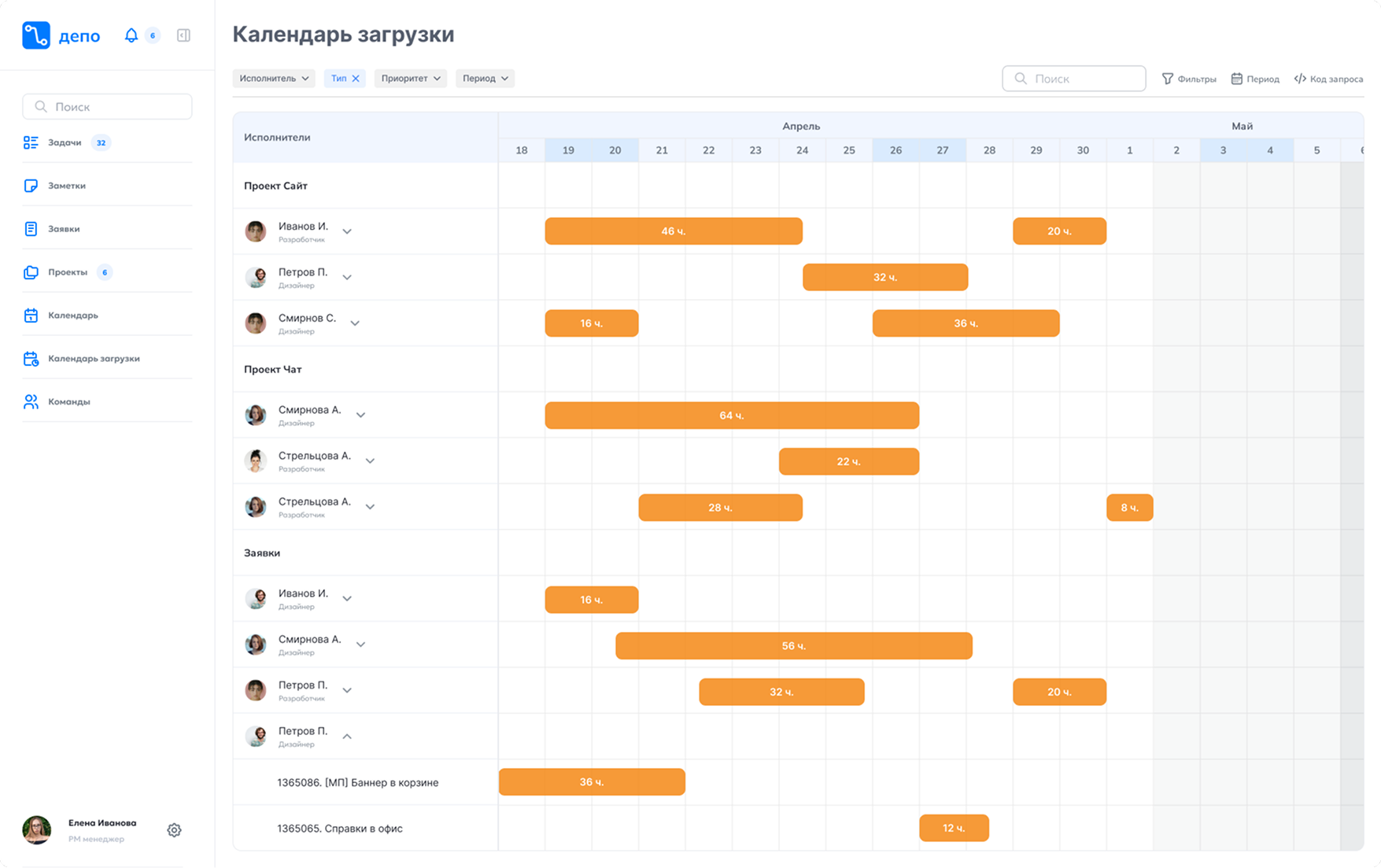Navigate to Команды in sidebar
Screen dimensions: 1381x868
[69, 401]
